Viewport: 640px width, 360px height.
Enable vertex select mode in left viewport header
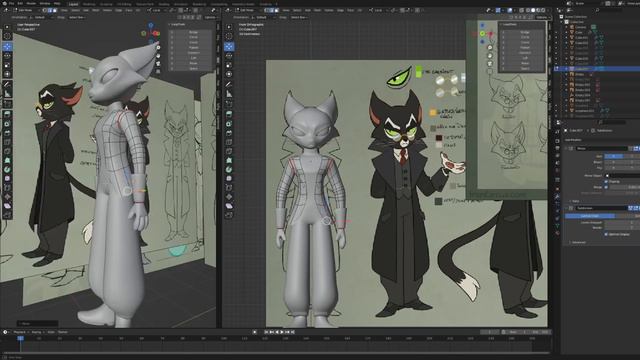[45, 10]
